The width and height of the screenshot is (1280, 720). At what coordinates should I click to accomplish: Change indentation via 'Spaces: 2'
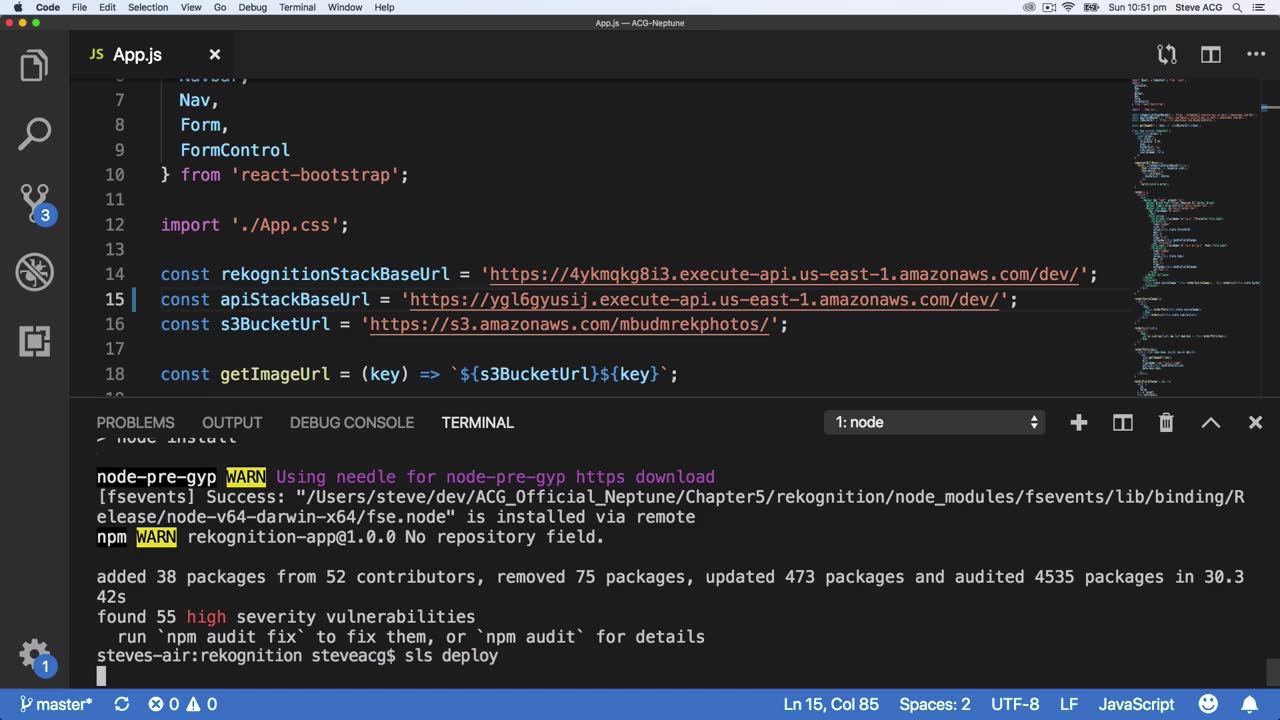(x=935, y=704)
